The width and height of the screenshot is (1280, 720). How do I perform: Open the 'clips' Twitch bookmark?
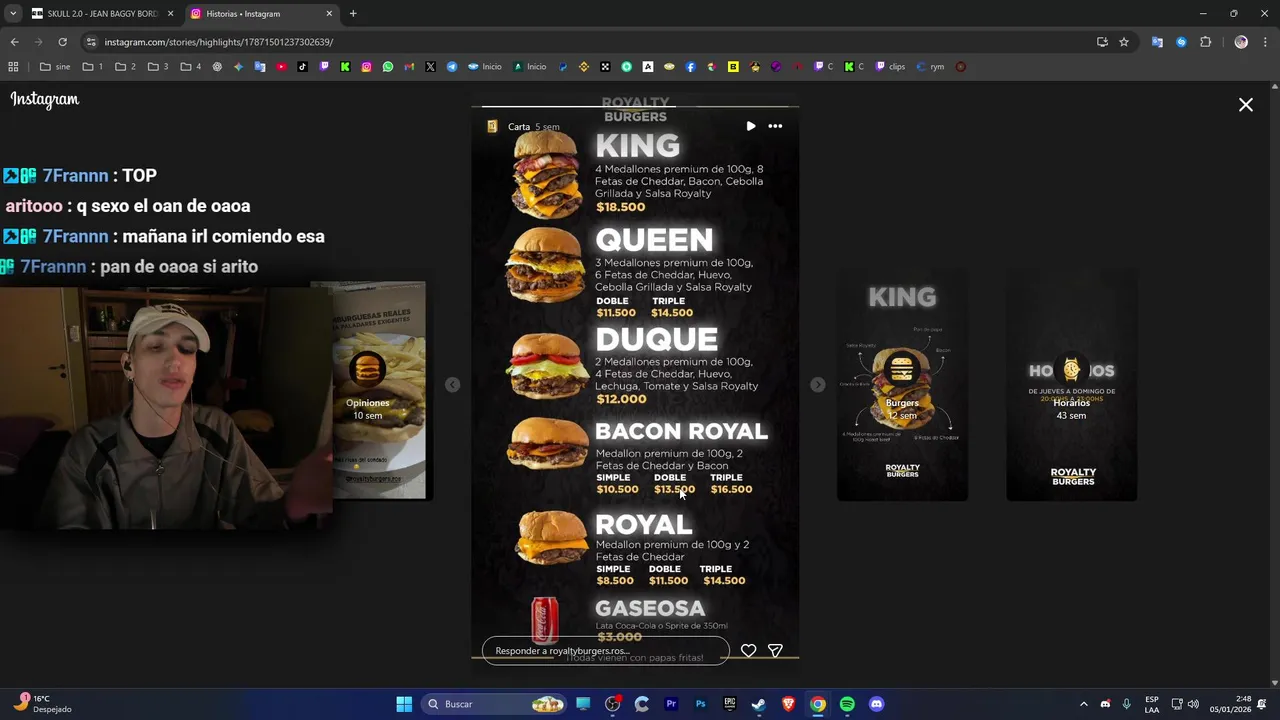point(890,67)
